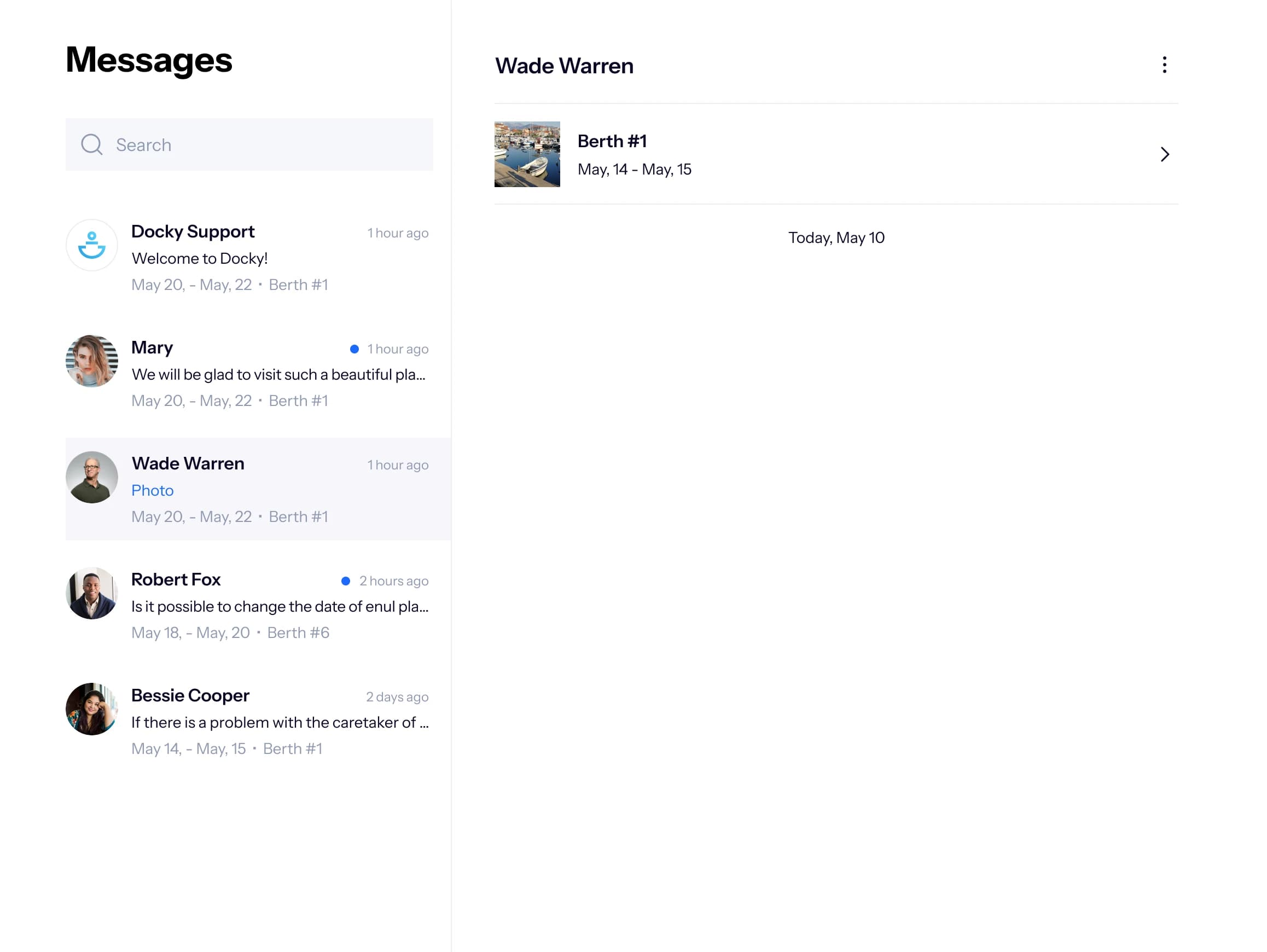The image size is (1267, 952).
Task: Click the unread dot beside Robert Fox
Action: click(346, 581)
